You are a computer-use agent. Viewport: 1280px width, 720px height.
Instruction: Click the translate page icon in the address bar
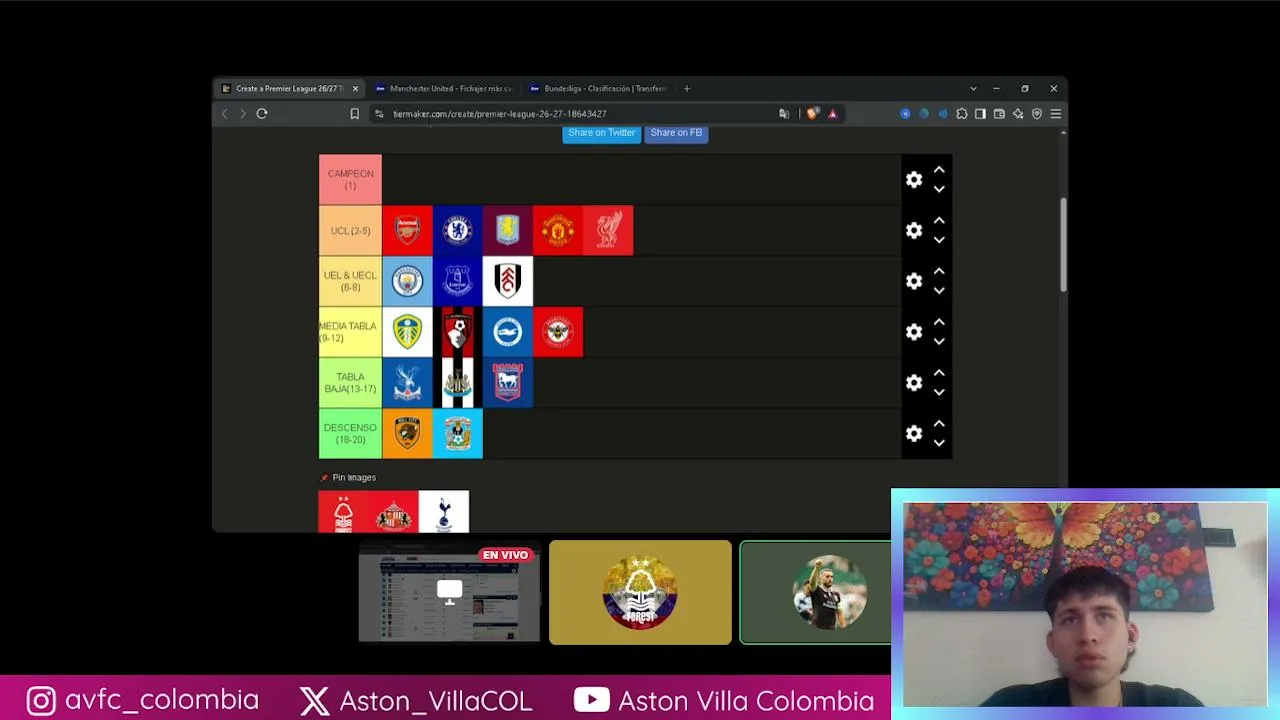pyautogui.click(x=784, y=114)
